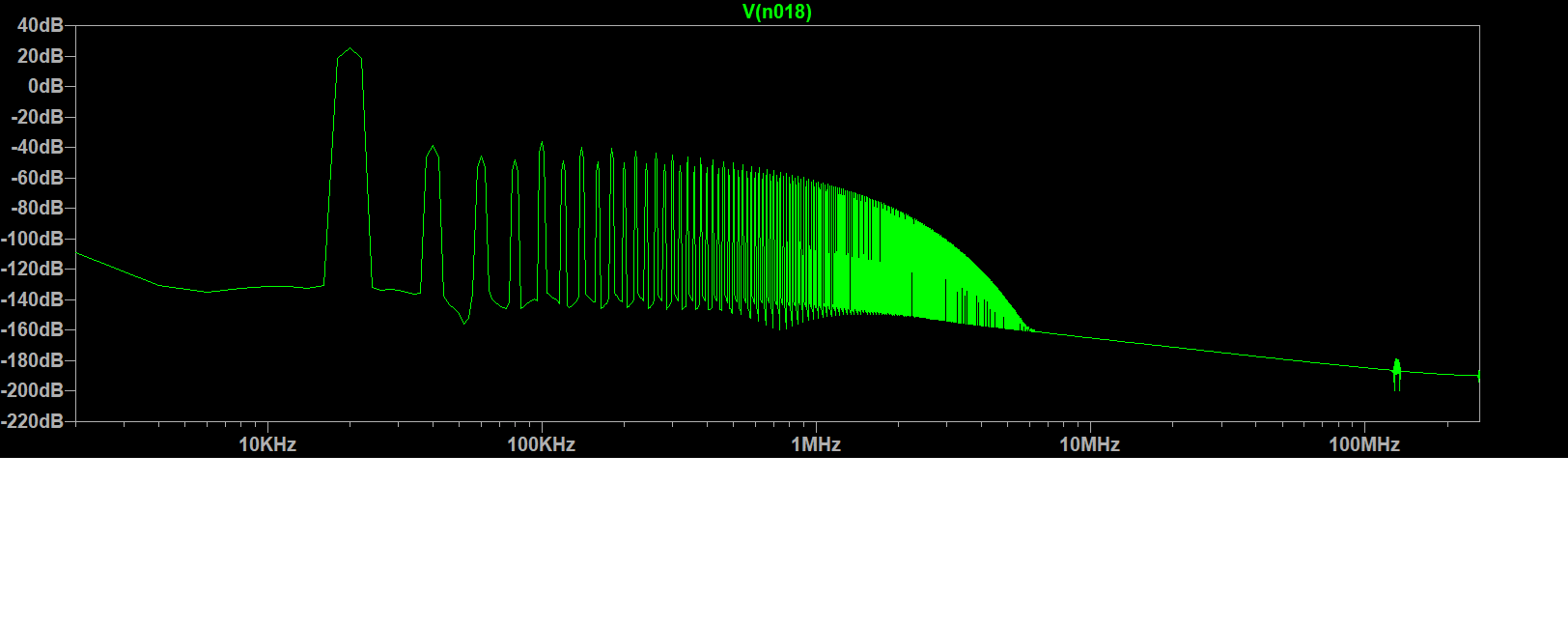Click the -140dB axis label

tap(33, 299)
